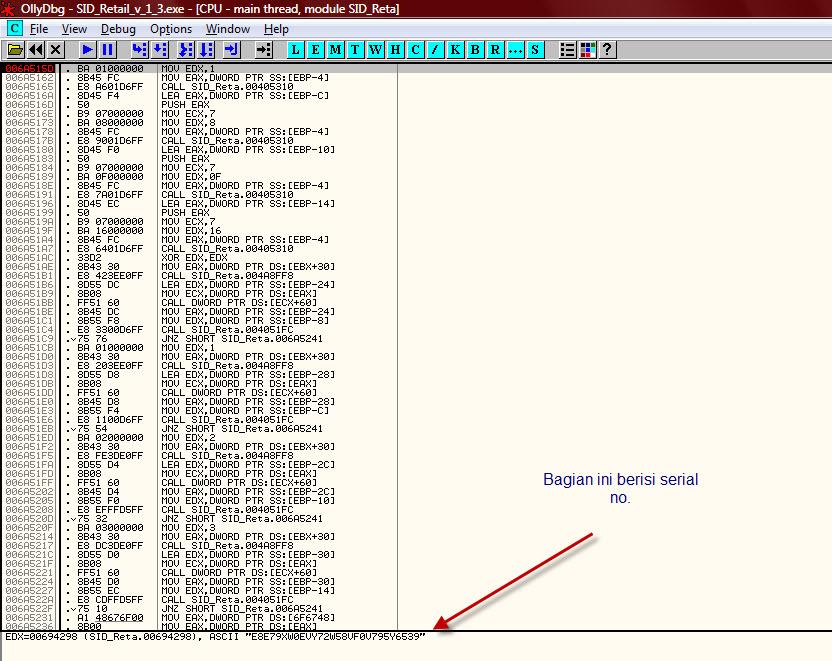This screenshot has width=832, height=661.
Task: Click the OllyDbg red bug title icon
Action: pyautogui.click(x=7, y=9)
